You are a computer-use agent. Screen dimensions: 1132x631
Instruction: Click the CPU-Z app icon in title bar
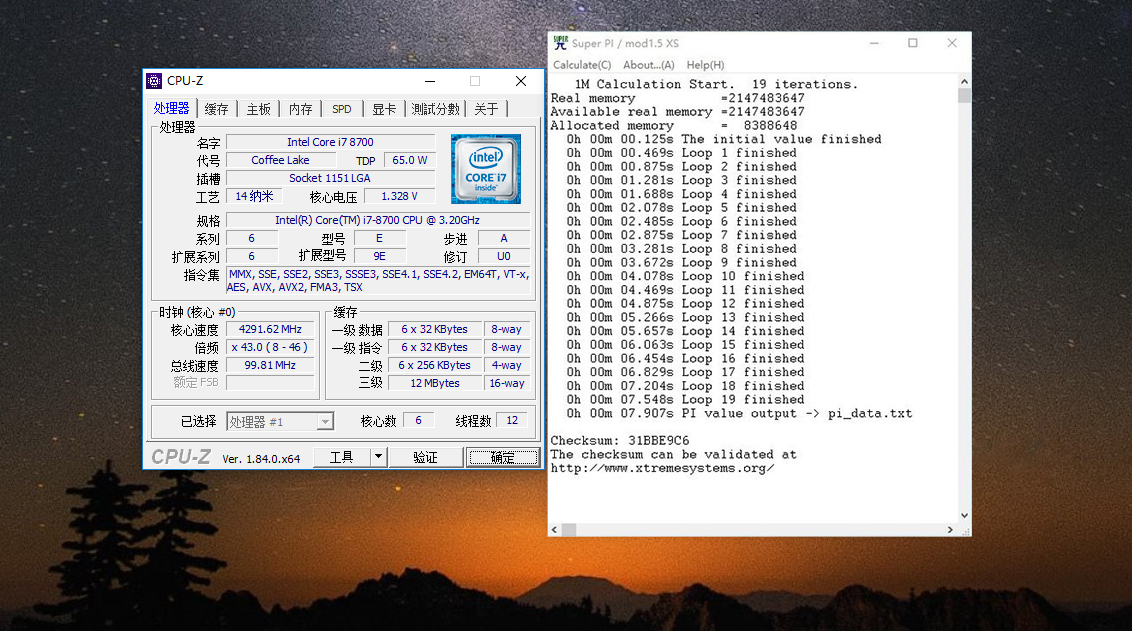tap(154, 81)
